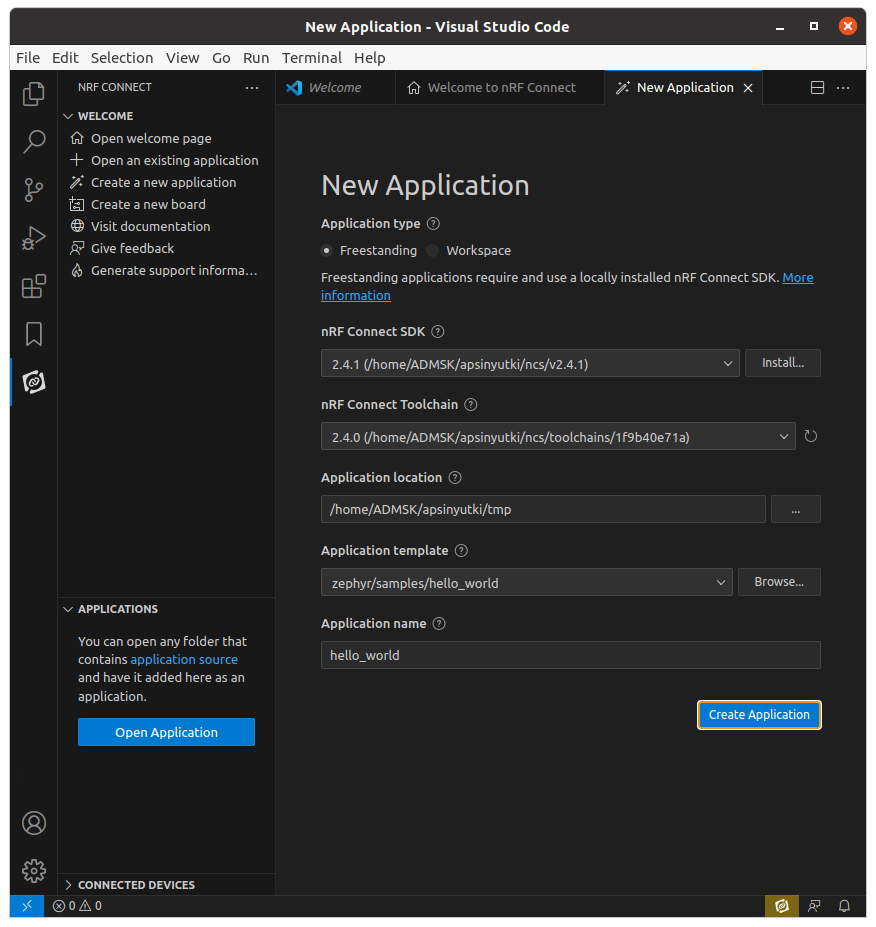Open the Accounts menu icon
Viewport: 876px width, 927px height.
tap(34, 823)
